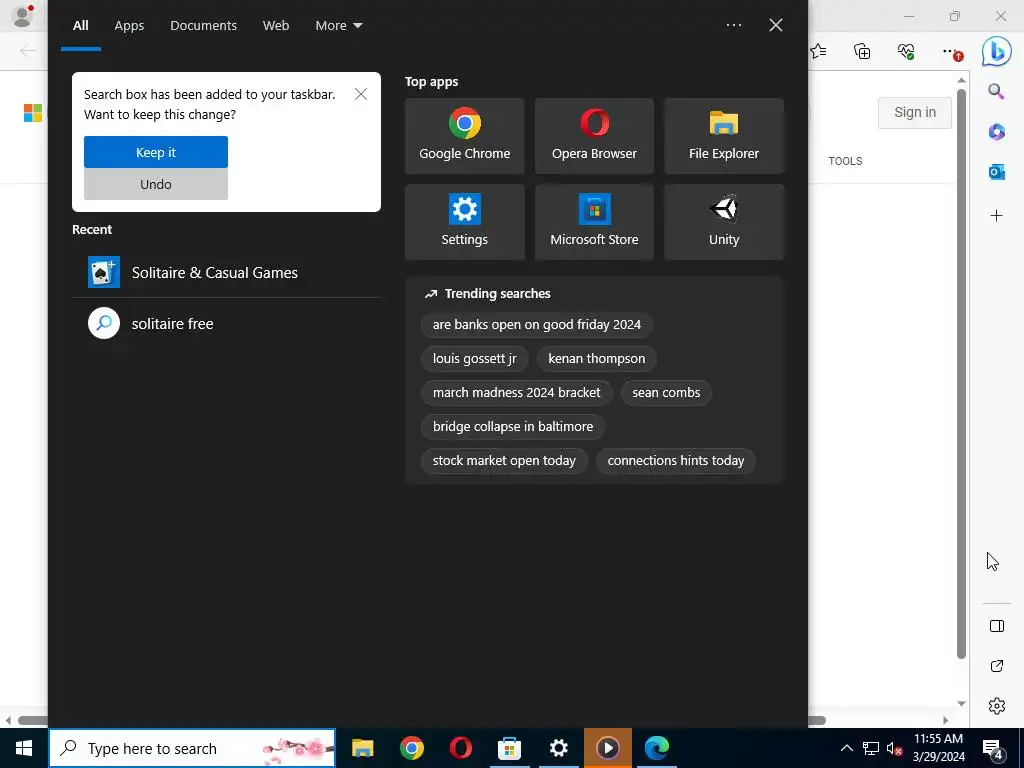
Task: Open Edge browser essentials heart icon
Action: 906,52
